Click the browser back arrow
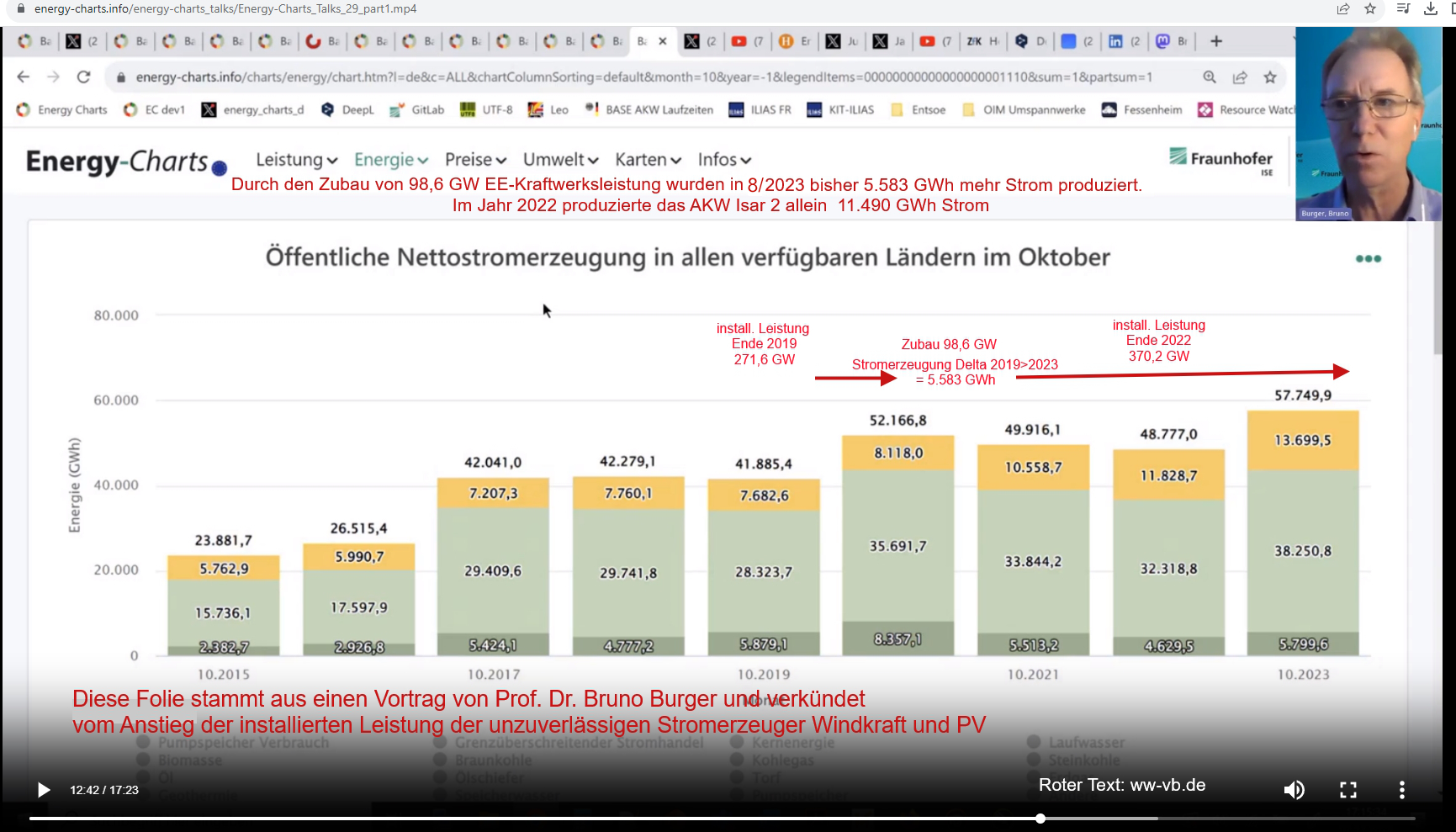The width and height of the screenshot is (1456, 832). [24, 77]
